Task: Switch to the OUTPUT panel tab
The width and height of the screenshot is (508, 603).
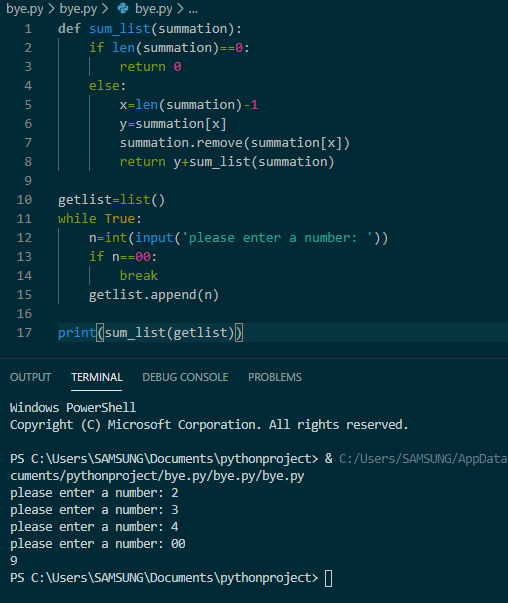Action: (30, 377)
